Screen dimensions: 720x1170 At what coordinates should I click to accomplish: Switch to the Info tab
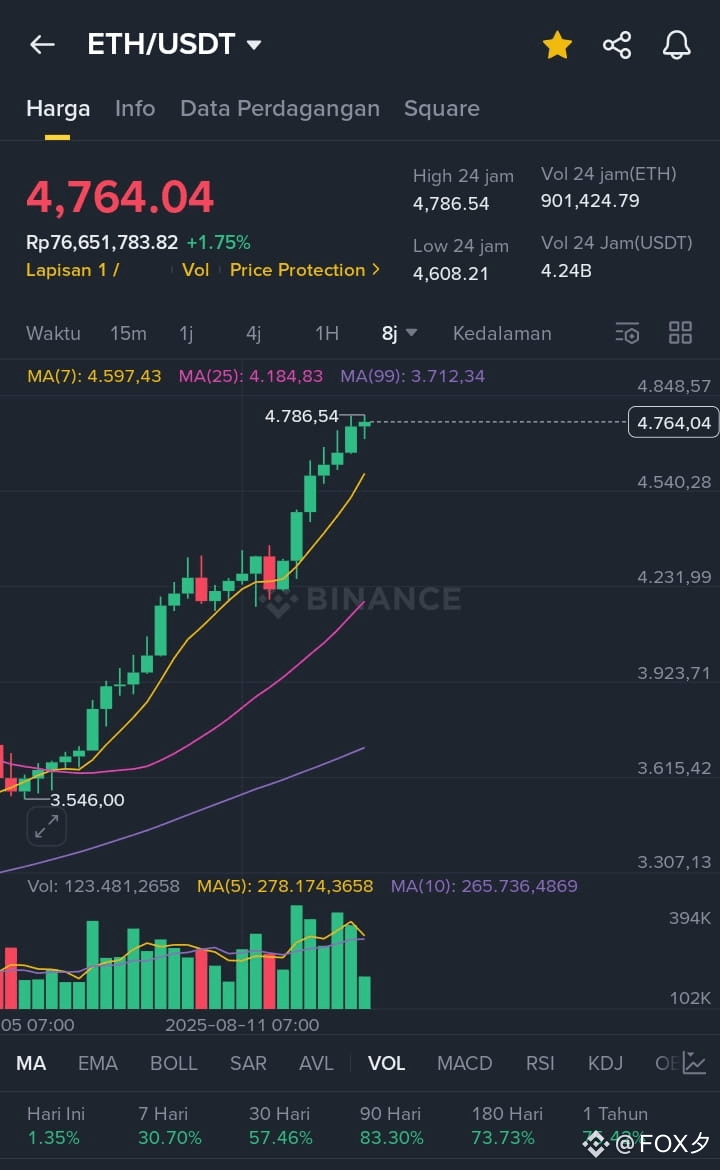point(135,108)
